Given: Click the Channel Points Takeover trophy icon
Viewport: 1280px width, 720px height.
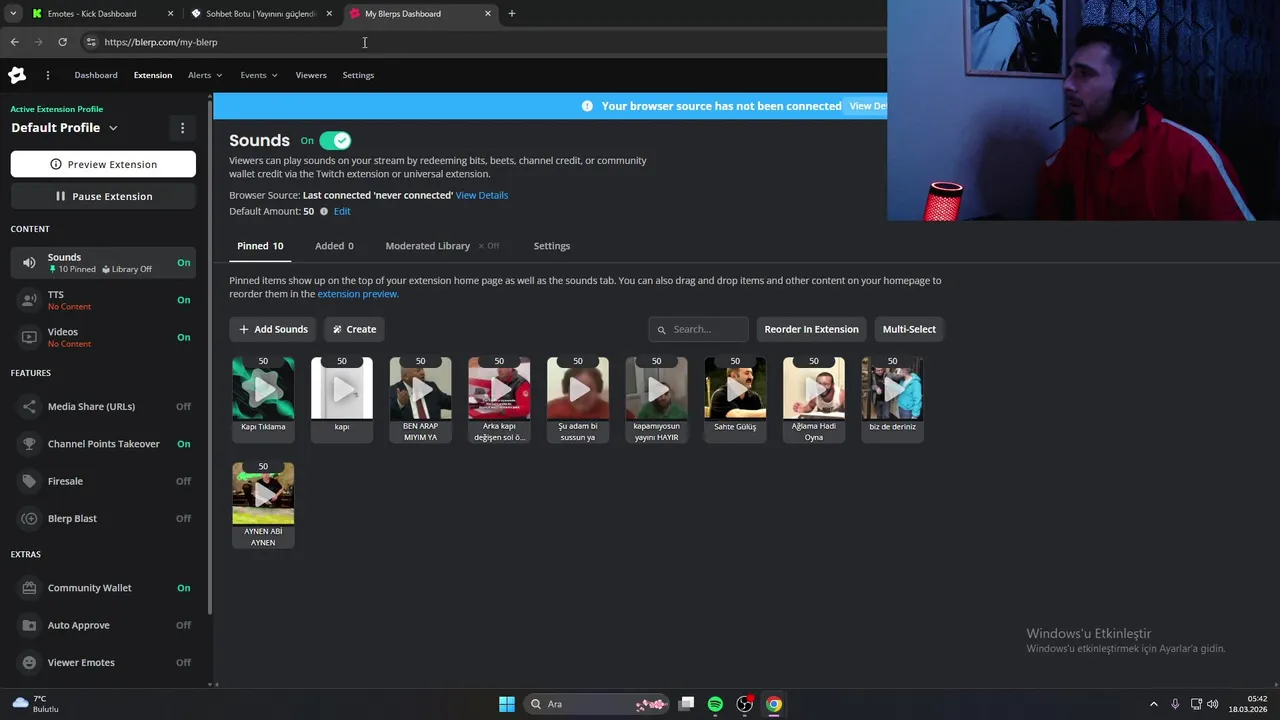Looking at the screenshot, I should (x=29, y=444).
